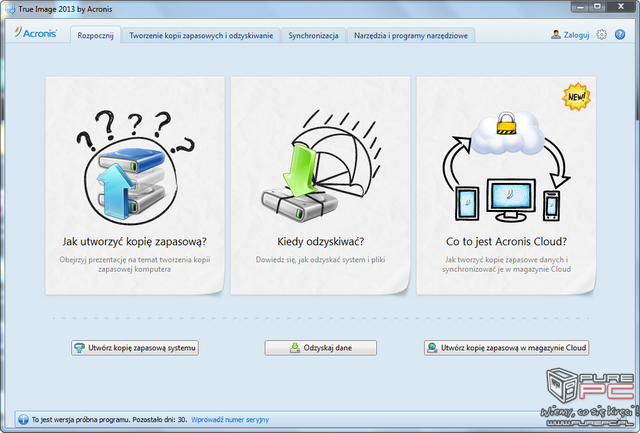
Task: Minimize the True Image window
Action: click(x=580, y=7)
